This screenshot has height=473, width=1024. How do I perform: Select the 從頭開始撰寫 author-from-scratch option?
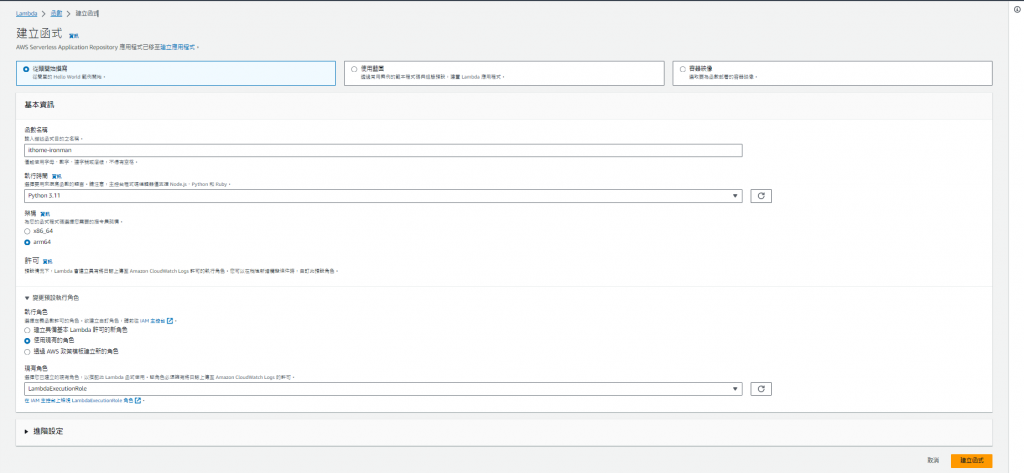click(175, 73)
